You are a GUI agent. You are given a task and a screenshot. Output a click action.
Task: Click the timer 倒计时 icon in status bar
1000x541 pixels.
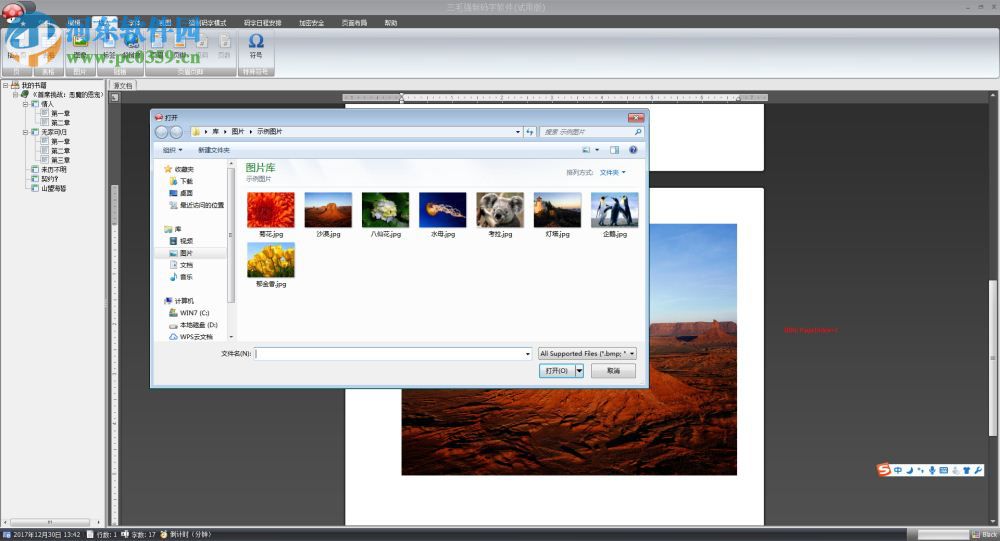(x=163, y=535)
